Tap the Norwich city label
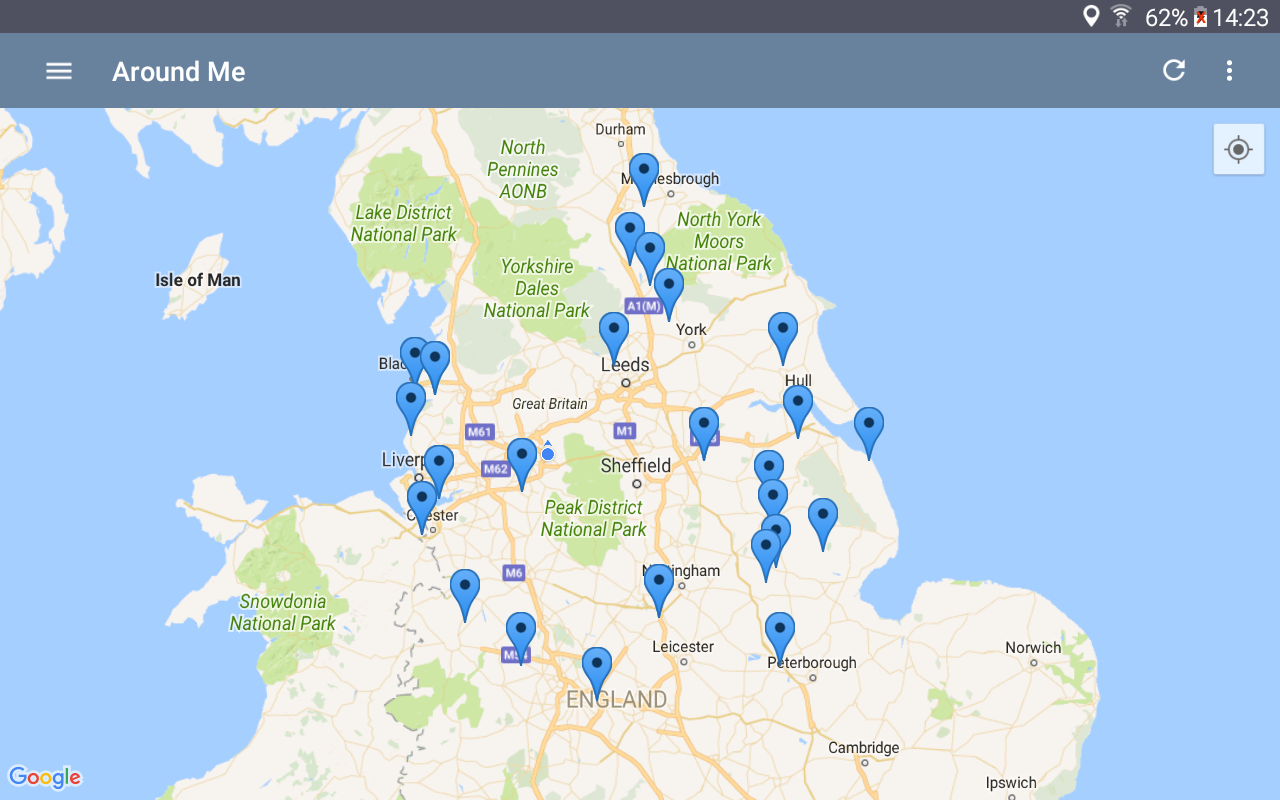The width and height of the screenshot is (1280, 800). [x=1033, y=648]
